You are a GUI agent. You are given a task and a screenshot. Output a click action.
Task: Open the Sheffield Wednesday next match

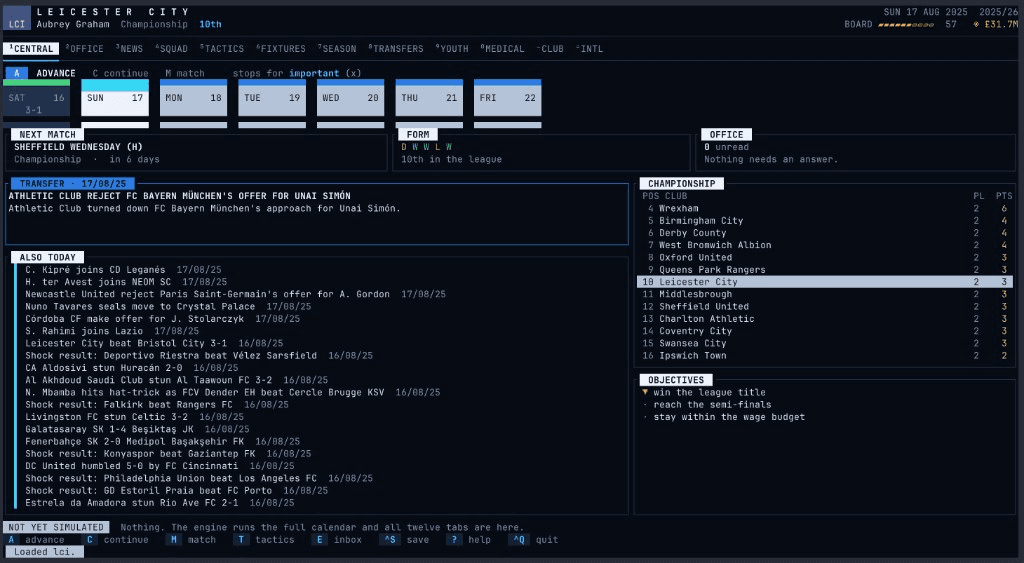(78, 147)
